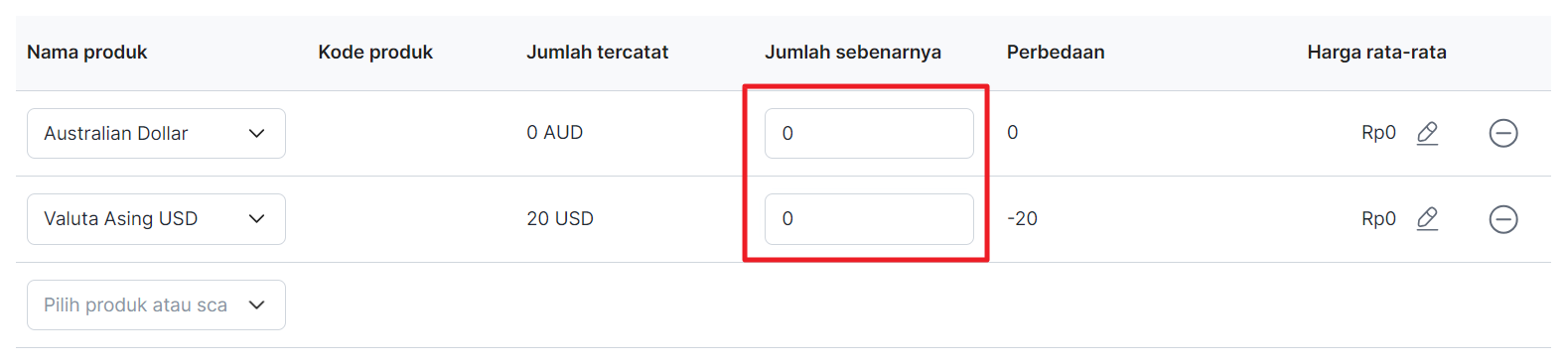This screenshot has height=363, width=1568.
Task: Select the 20 USD recorded amount
Action: coord(560,219)
